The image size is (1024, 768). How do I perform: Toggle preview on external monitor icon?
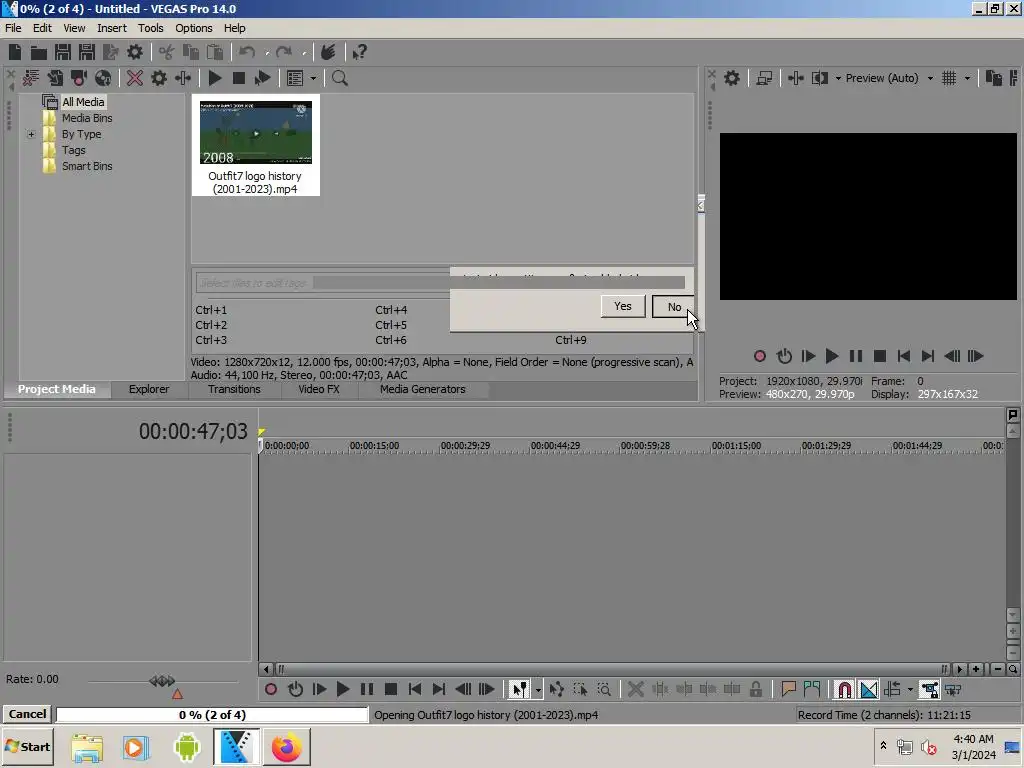[764, 78]
